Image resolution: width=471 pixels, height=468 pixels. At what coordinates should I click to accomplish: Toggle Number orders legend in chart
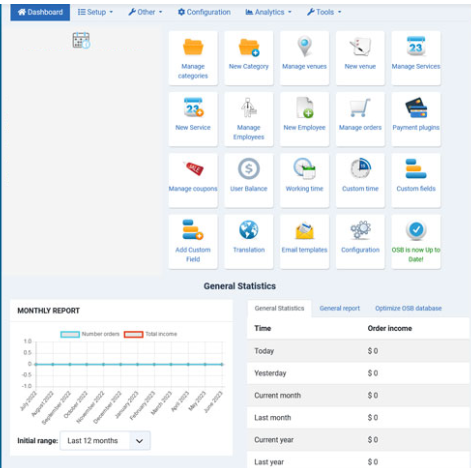point(90,334)
